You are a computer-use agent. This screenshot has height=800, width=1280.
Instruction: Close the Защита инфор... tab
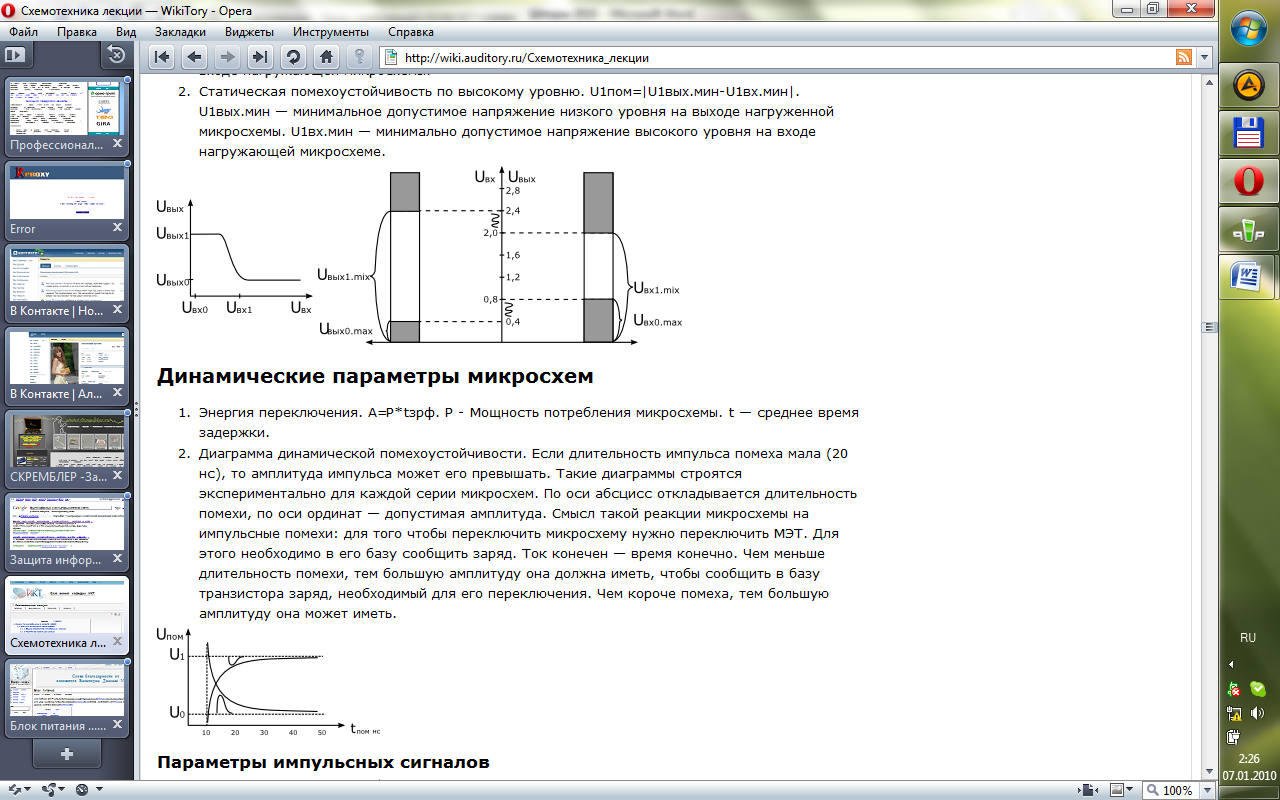[117, 560]
